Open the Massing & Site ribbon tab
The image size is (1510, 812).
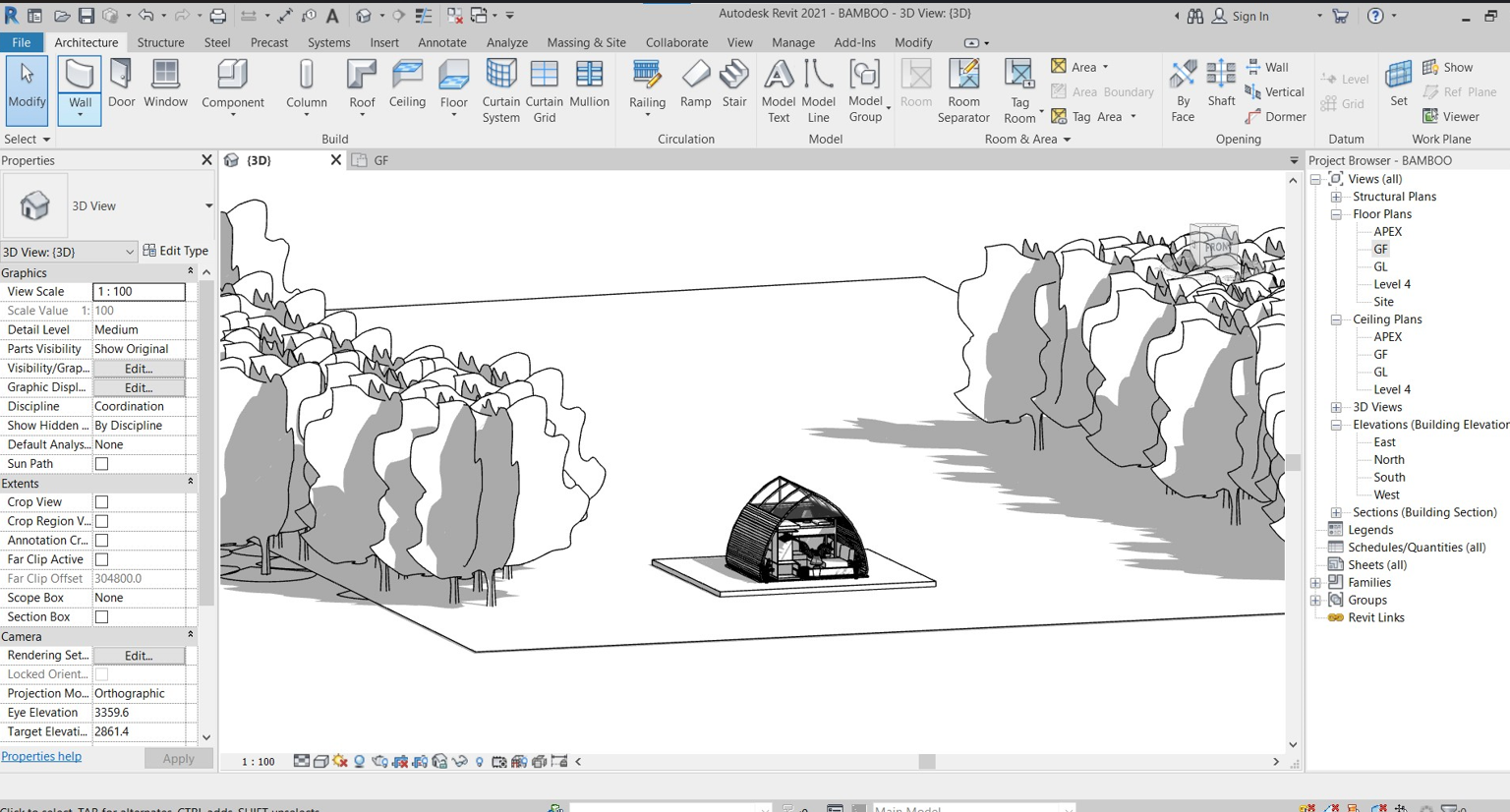[x=586, y=42]
